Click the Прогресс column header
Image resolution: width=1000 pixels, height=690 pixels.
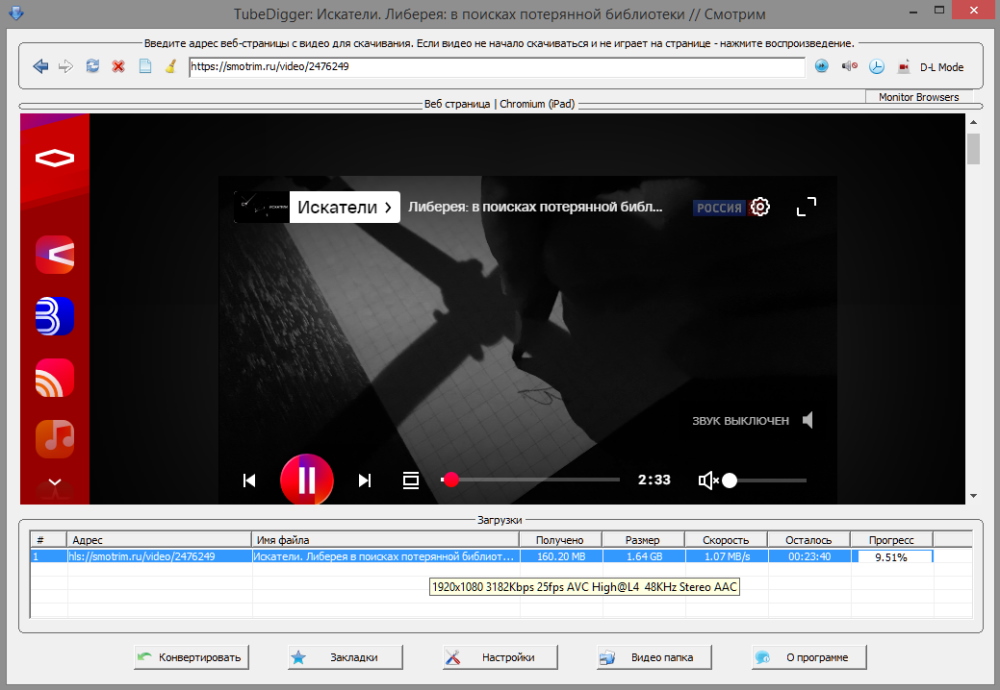point(892,540)
